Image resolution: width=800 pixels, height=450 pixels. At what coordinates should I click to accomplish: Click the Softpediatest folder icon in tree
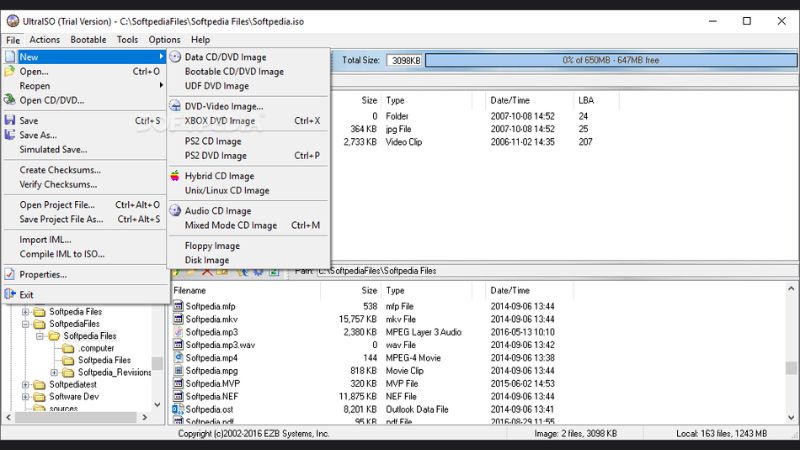coord(39,385)
